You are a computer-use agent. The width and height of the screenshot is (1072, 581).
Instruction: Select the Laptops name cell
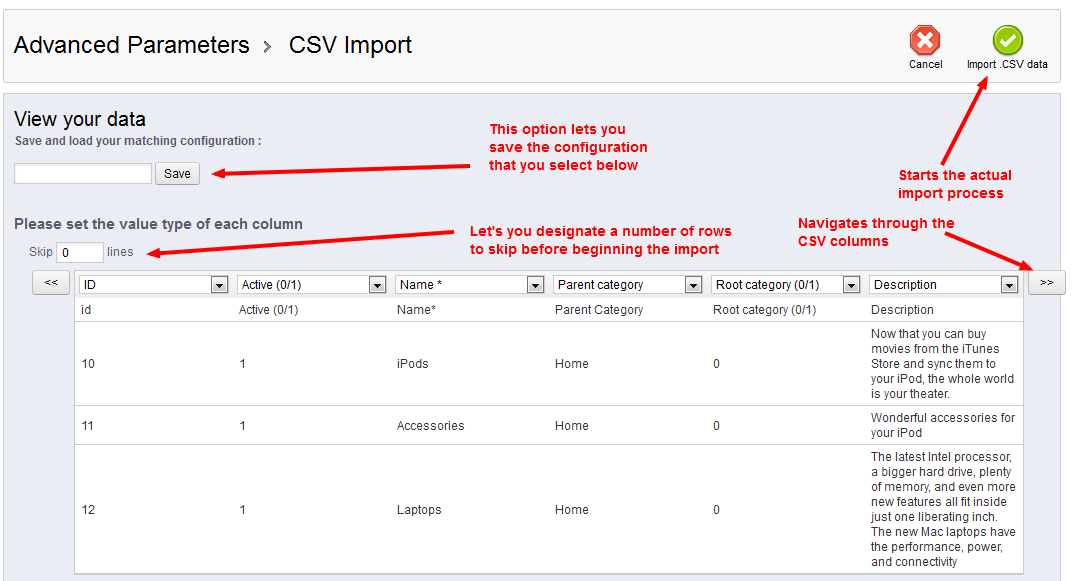(419, 510)
